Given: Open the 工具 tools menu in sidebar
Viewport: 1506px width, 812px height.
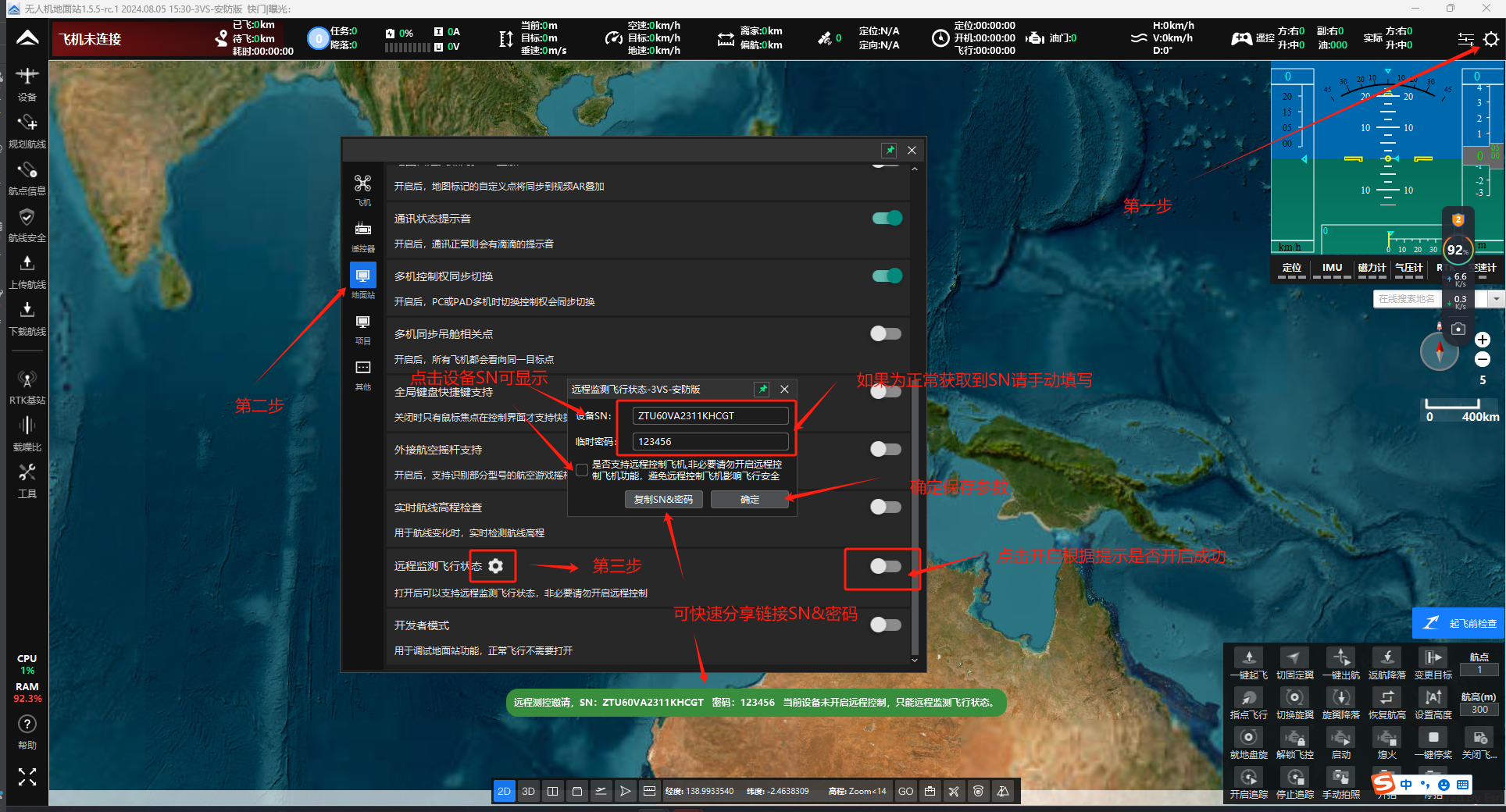Looking at the screenshot, I should [x=27, y=481].
